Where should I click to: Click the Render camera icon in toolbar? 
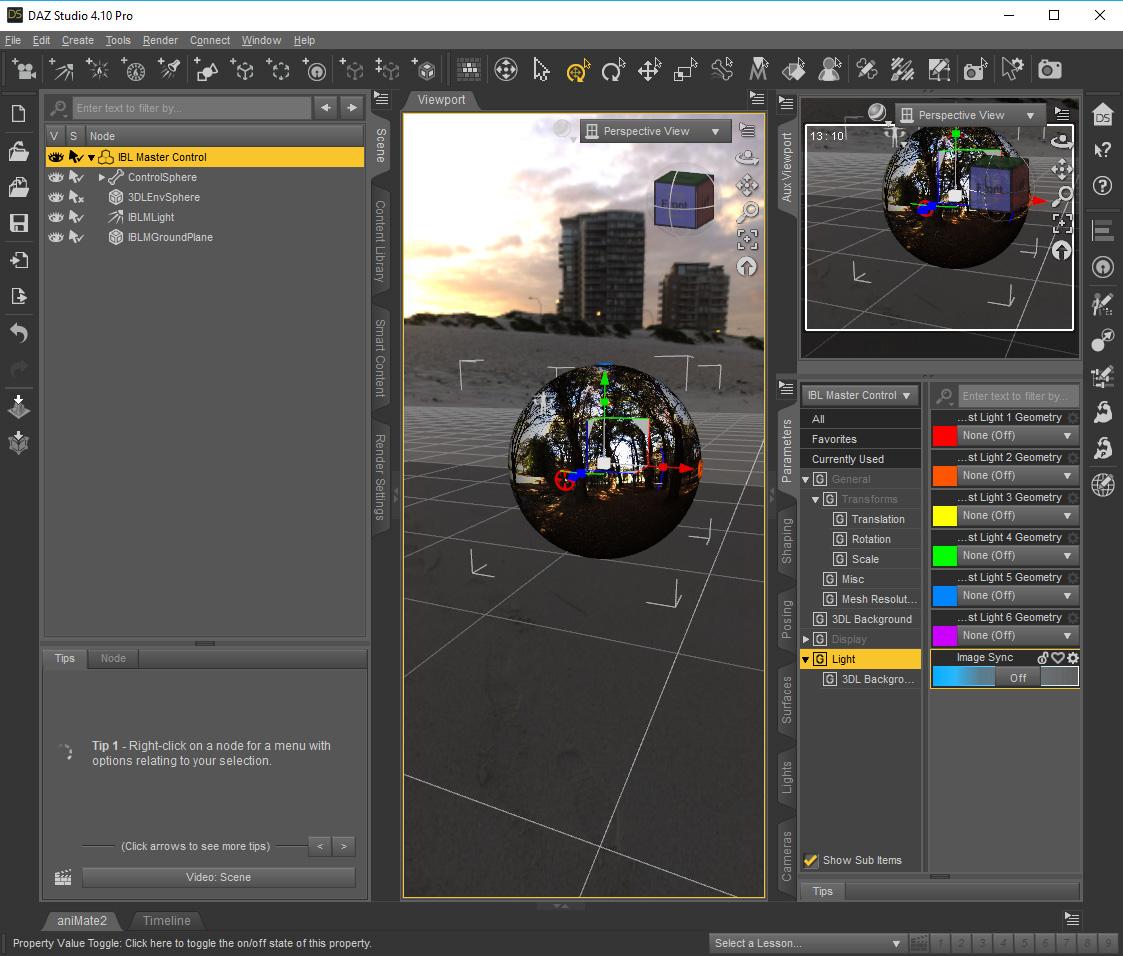click(x=1049, y=69)
